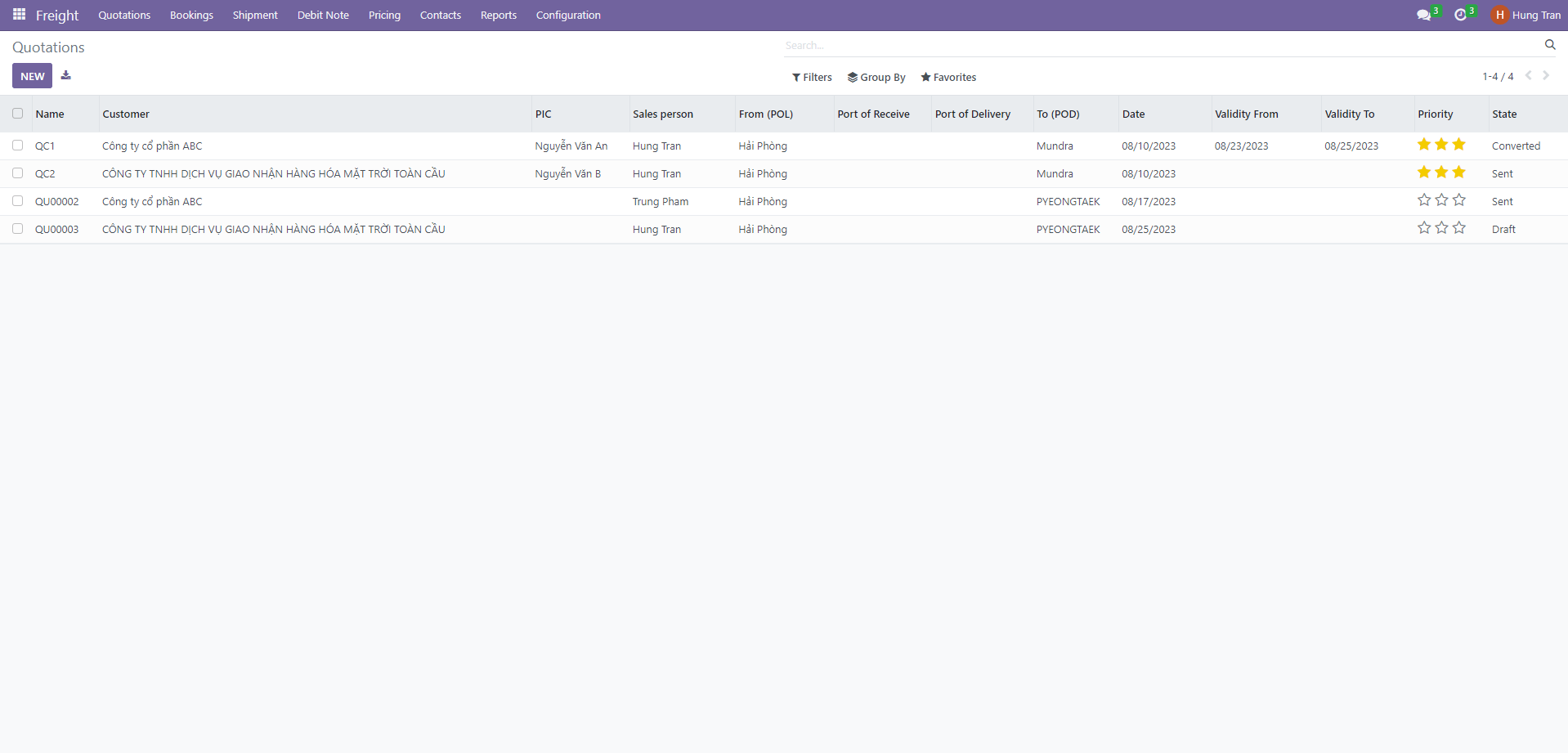This screenshot has height=753, width=1568.
Task: Click into the Search input field
Action: 1145,46
